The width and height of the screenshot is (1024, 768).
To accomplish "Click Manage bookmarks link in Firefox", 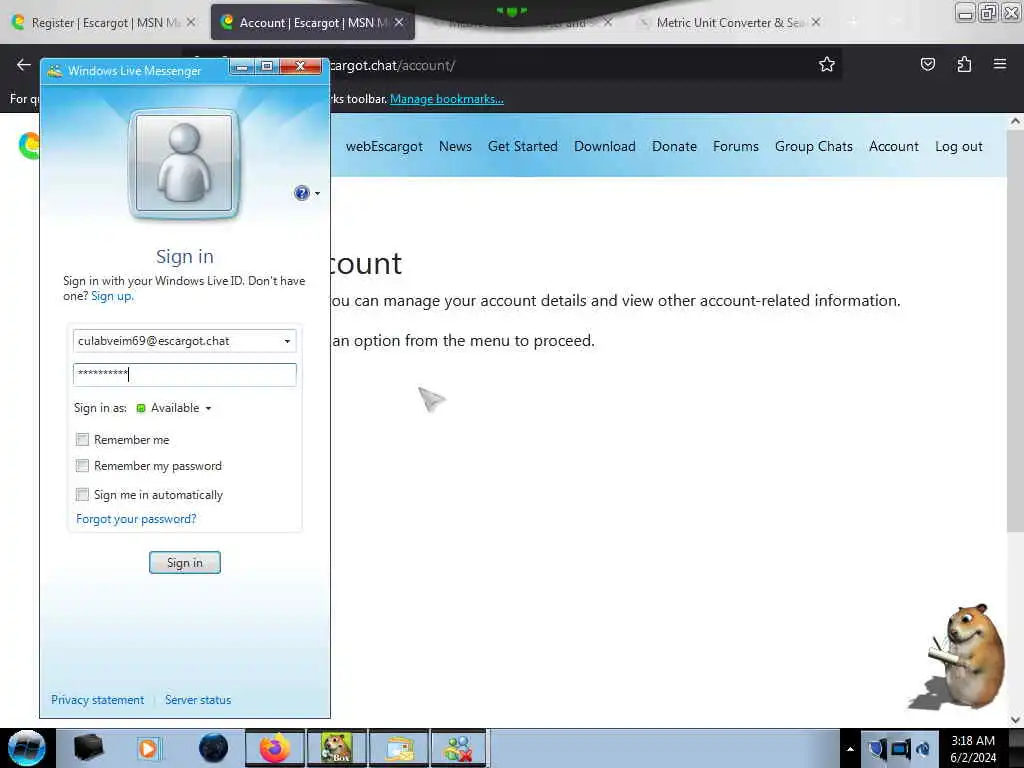I will [x=447, y=99].
